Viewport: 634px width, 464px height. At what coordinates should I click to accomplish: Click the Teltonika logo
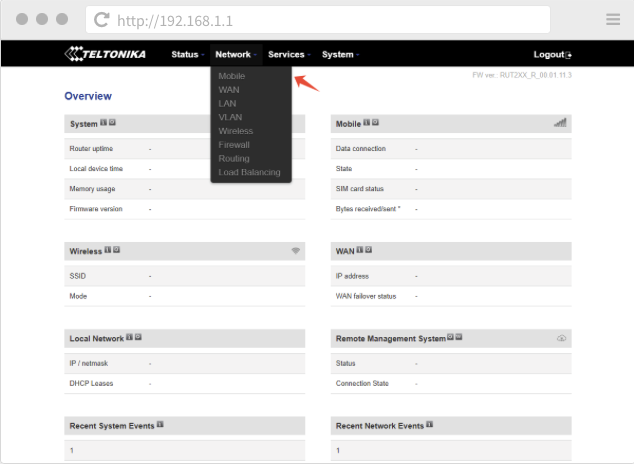(105, 54)
